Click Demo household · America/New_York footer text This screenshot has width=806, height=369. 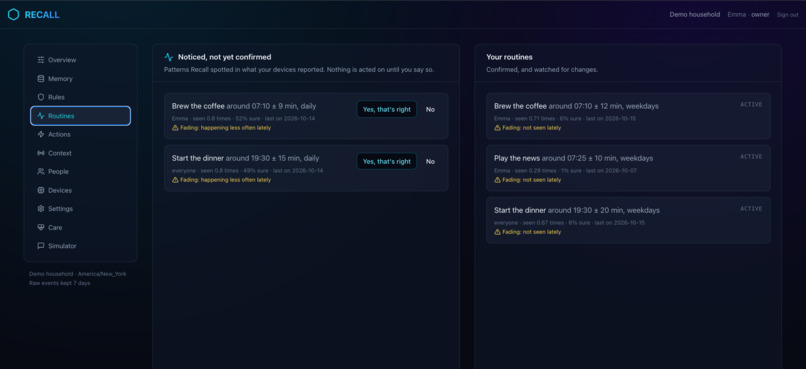[78, 274]
